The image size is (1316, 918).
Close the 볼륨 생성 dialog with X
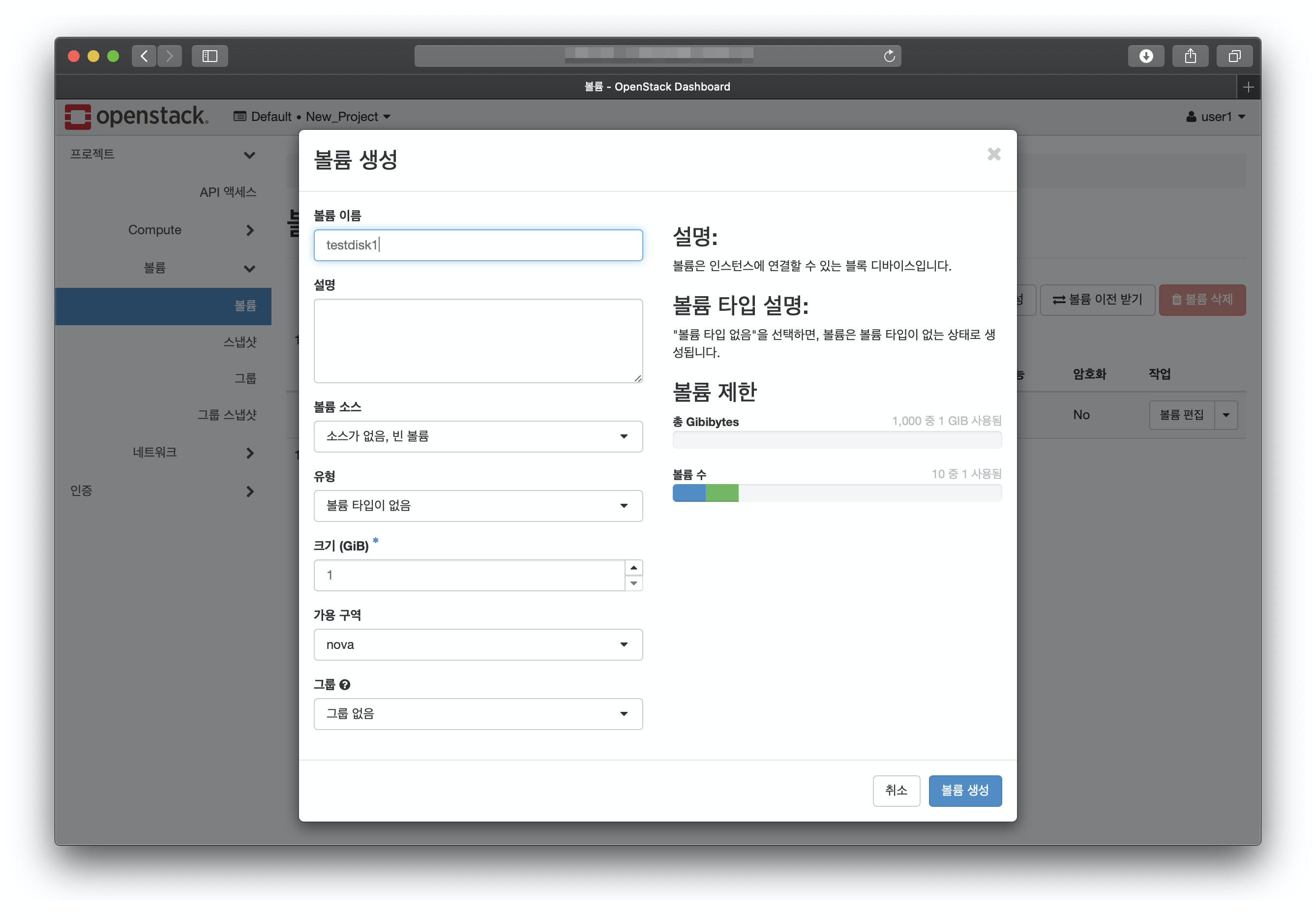point(993,154)
